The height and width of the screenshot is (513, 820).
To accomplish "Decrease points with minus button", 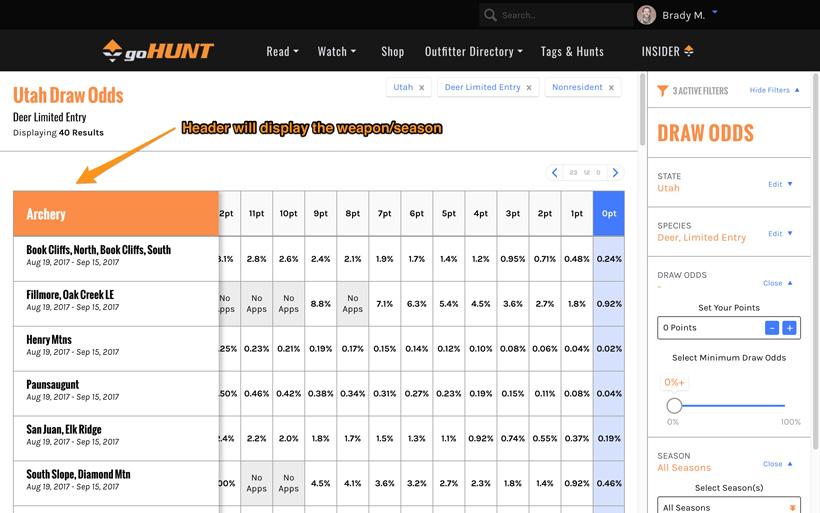I will pyautogui.click(x=772, y=328).
